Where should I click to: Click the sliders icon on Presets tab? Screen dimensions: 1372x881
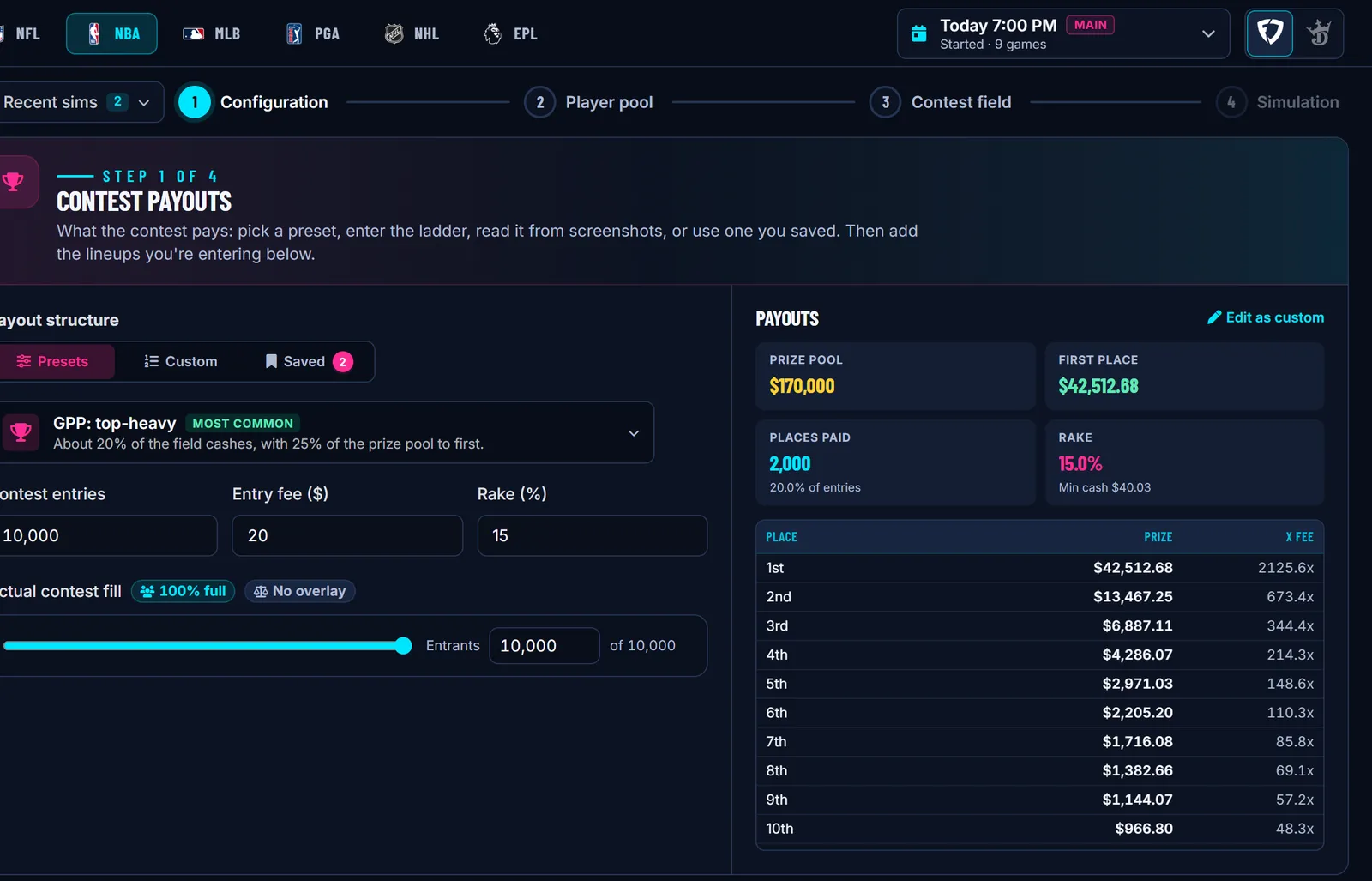click(24, 361)
